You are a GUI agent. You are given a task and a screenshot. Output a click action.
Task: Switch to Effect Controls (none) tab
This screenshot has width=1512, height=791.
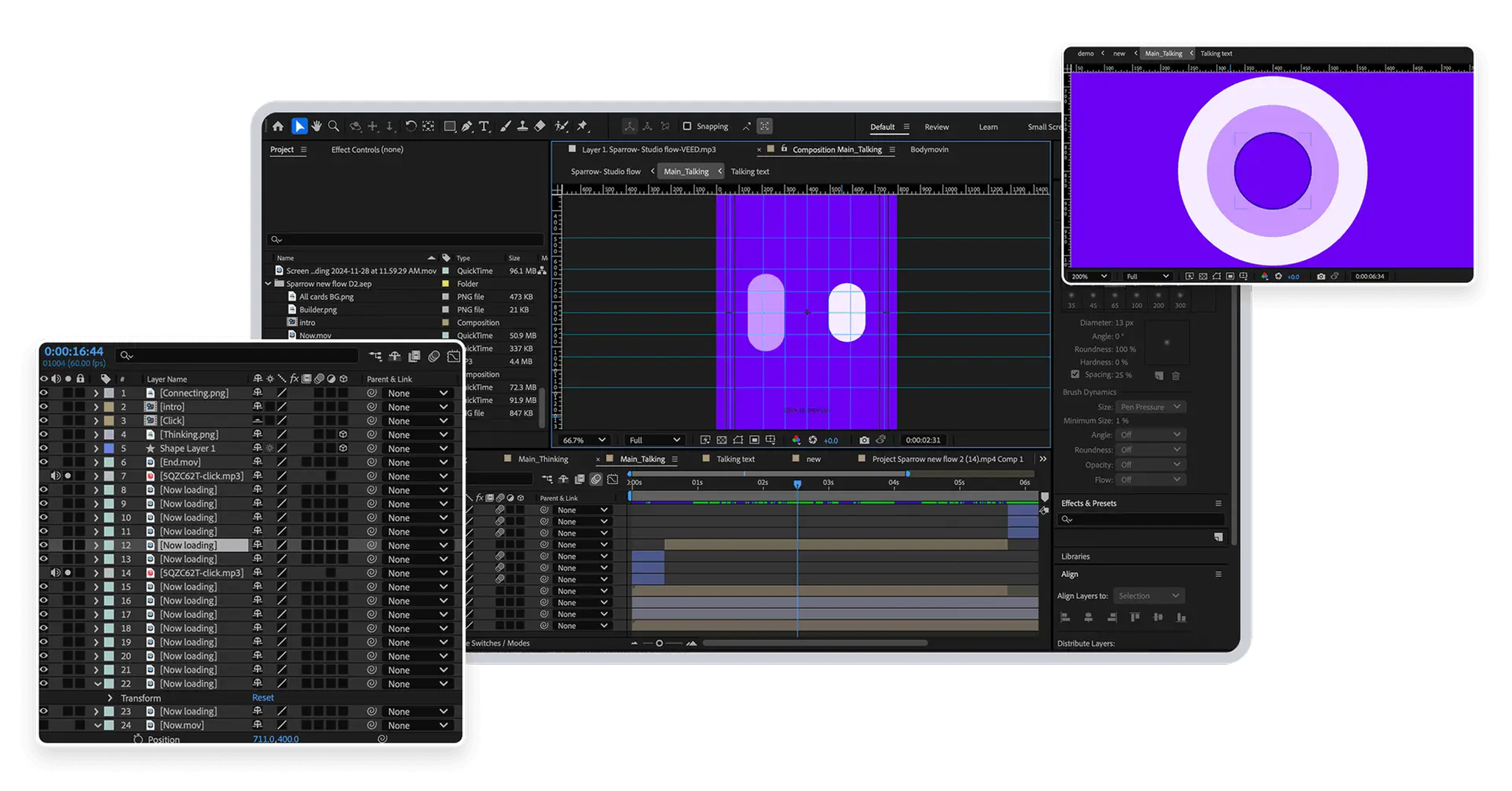[367, 149]
